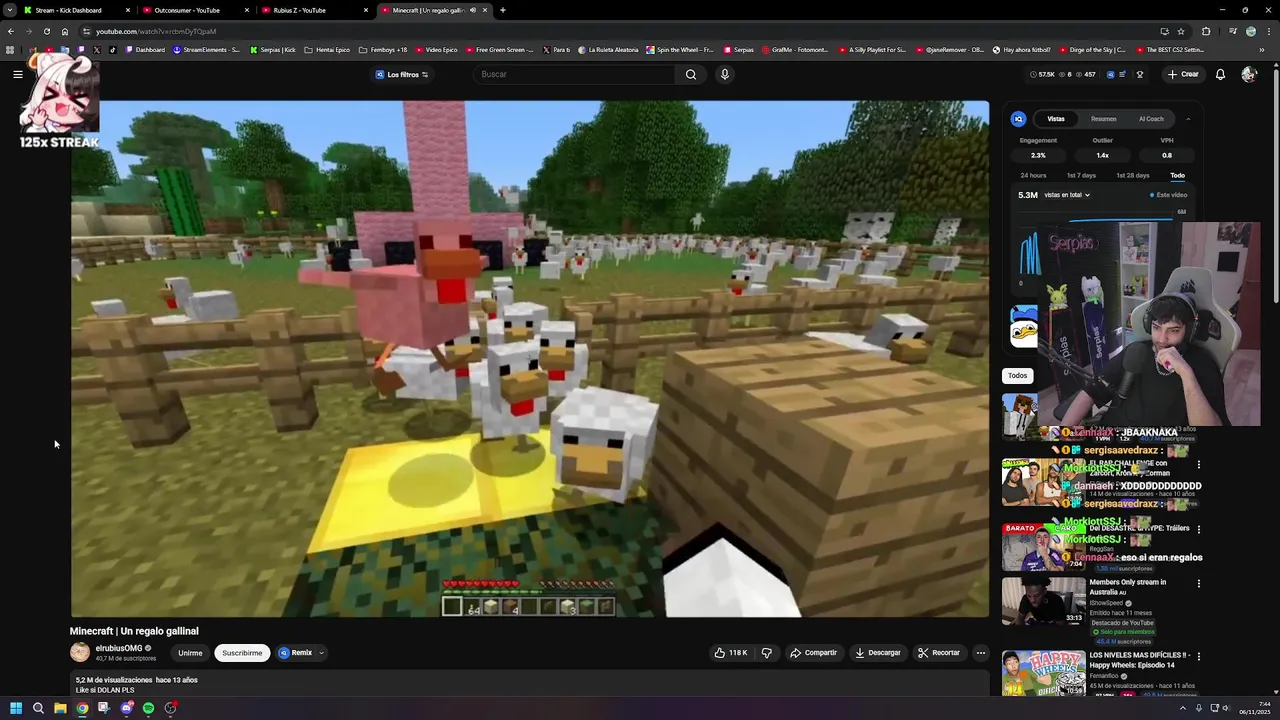Open Windows Start menu

[16, 708]
